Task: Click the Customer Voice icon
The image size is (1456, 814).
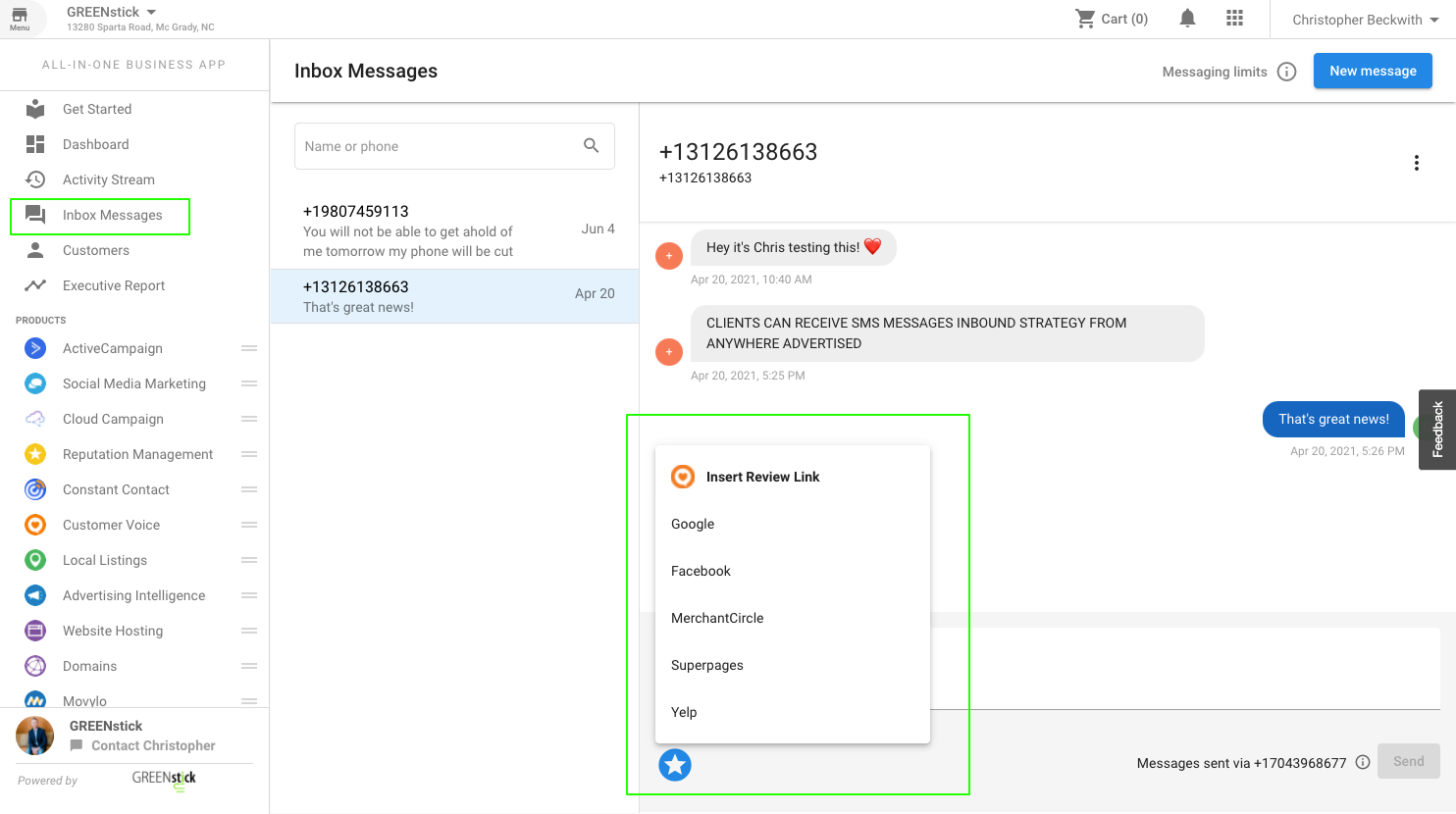Action: point(35,525)
